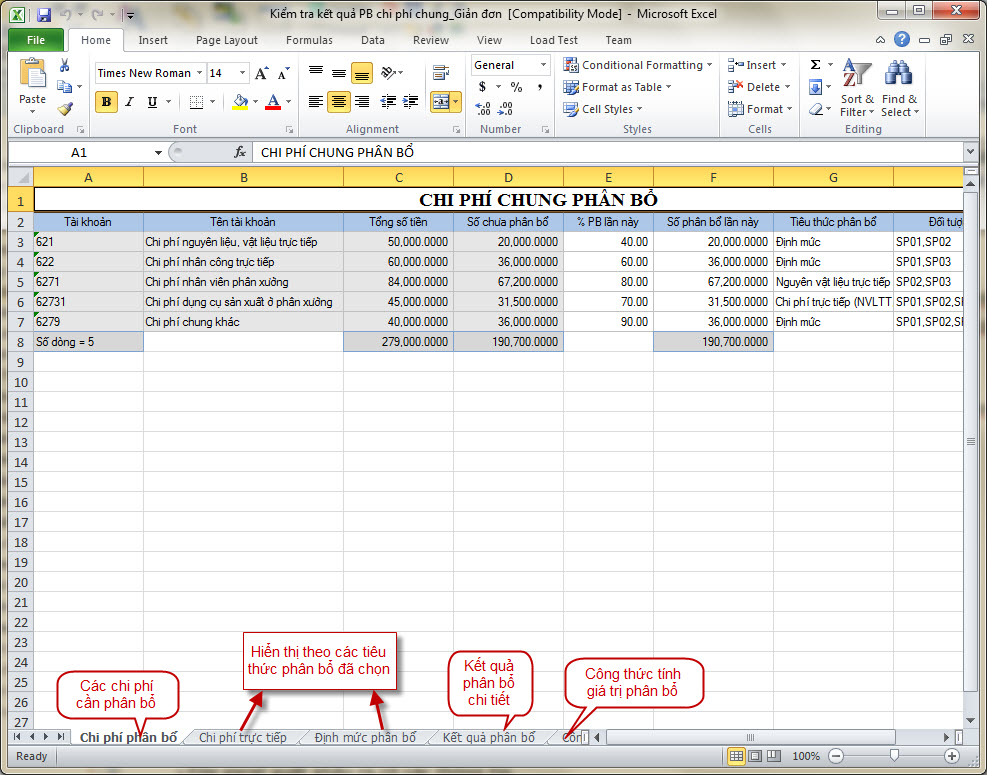Screen dimensions: 987x775
Task: Click Decrease Indent icon
Action: (x=388, y=101)
